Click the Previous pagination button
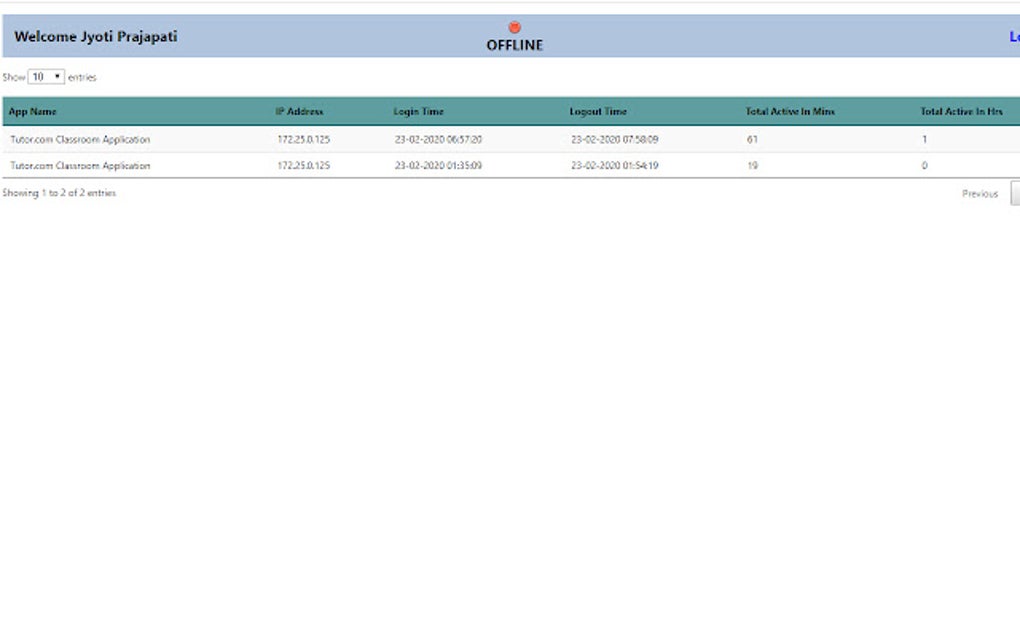The image size is (1020, 638). 979,193
